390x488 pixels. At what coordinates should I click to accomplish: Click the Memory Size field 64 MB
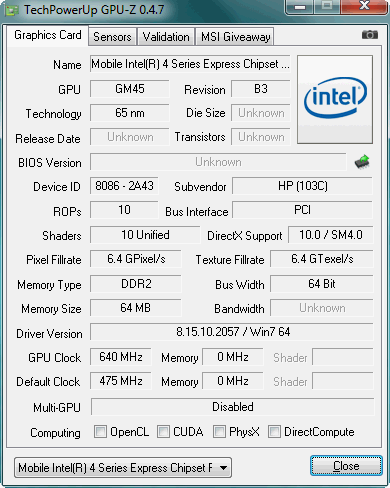point(136,308)
